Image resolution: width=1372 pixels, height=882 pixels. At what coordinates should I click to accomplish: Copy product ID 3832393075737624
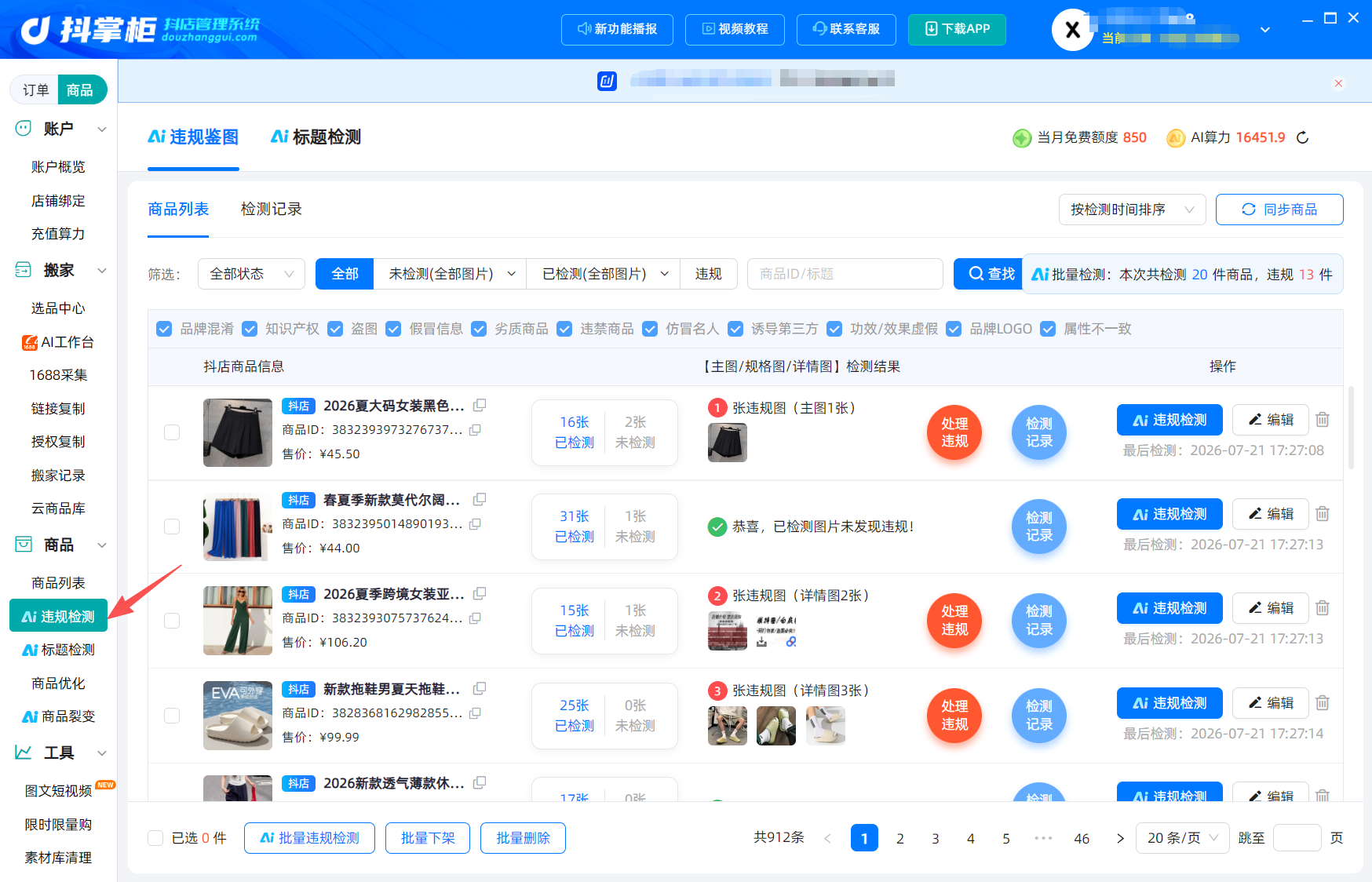pyautogui.click(x=475, y=618)
